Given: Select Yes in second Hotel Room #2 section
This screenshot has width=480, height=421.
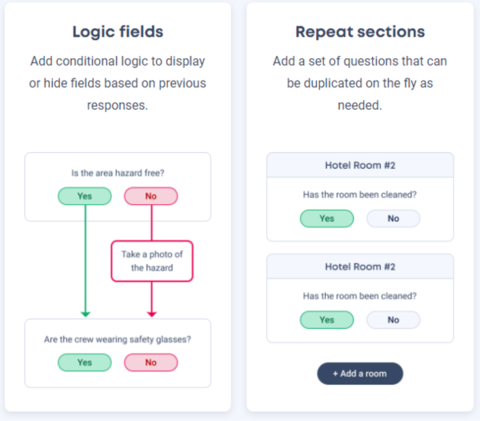Looking at the screenshot, I should (x=327, y=320).
